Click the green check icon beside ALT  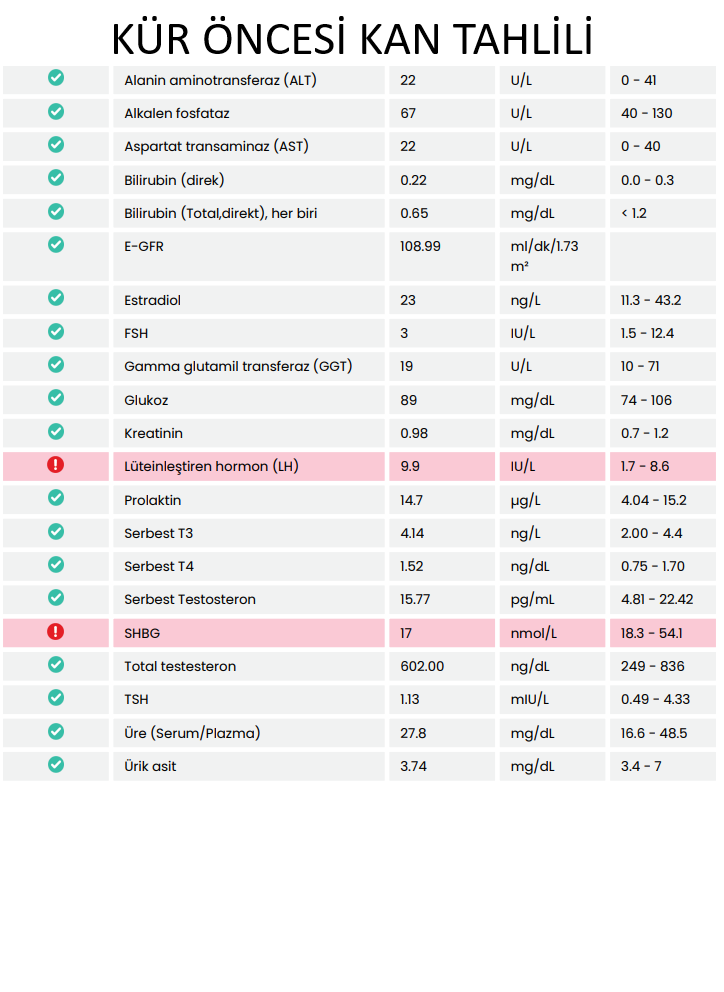[x=56, y=78]
